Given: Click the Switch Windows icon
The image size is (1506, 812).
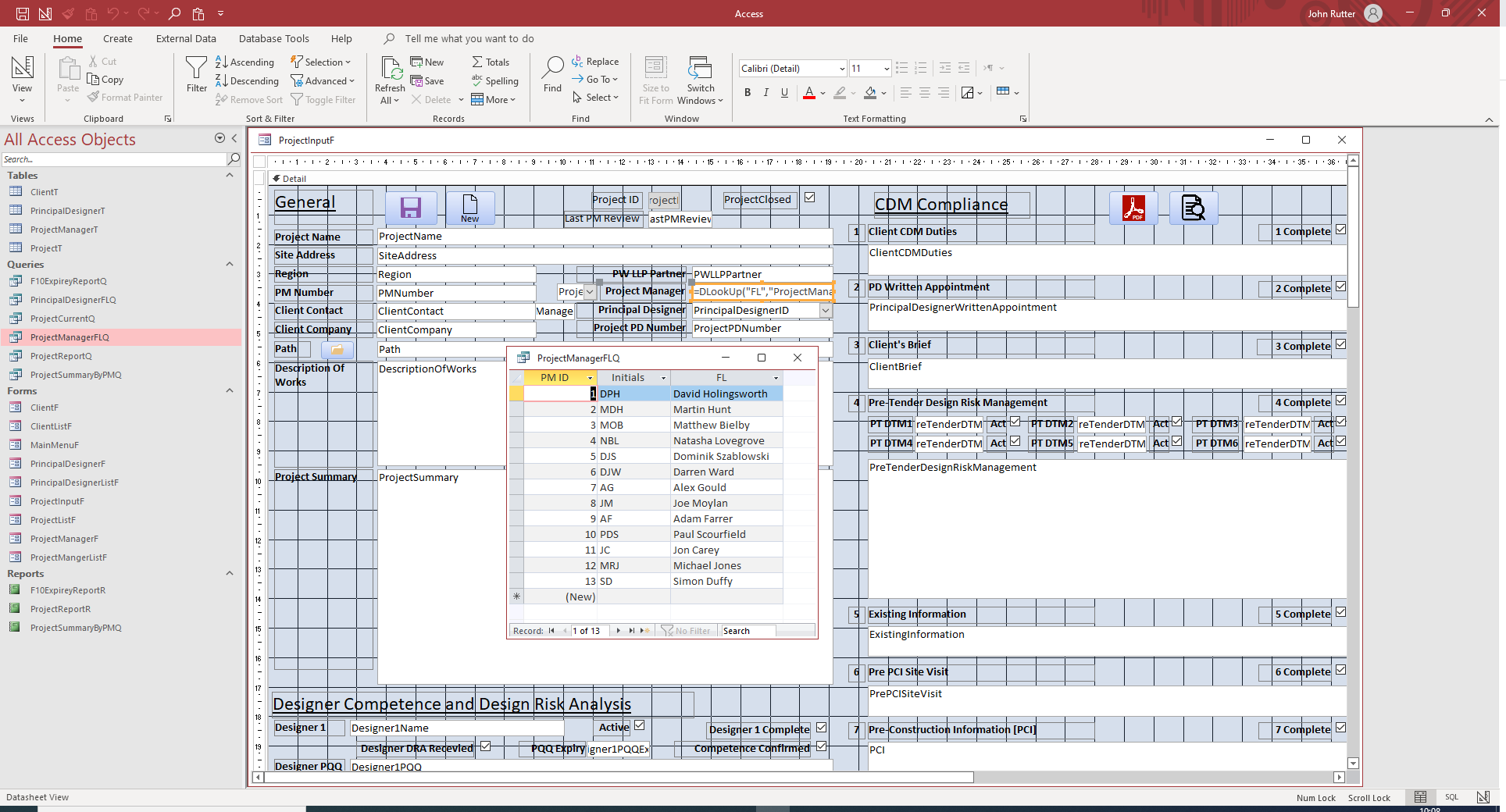Looking at the screenshot, I should click(700, 80).
